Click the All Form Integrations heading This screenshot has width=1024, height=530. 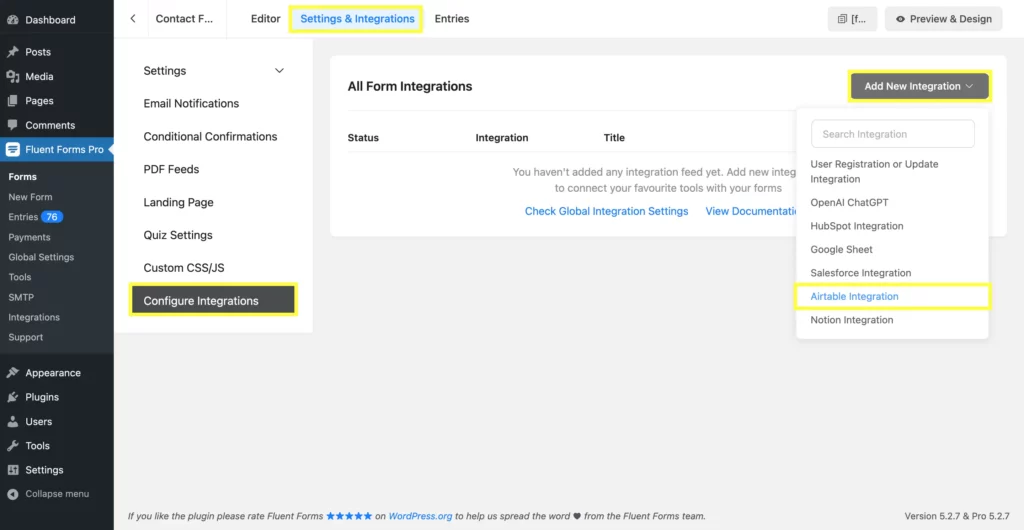409,86
